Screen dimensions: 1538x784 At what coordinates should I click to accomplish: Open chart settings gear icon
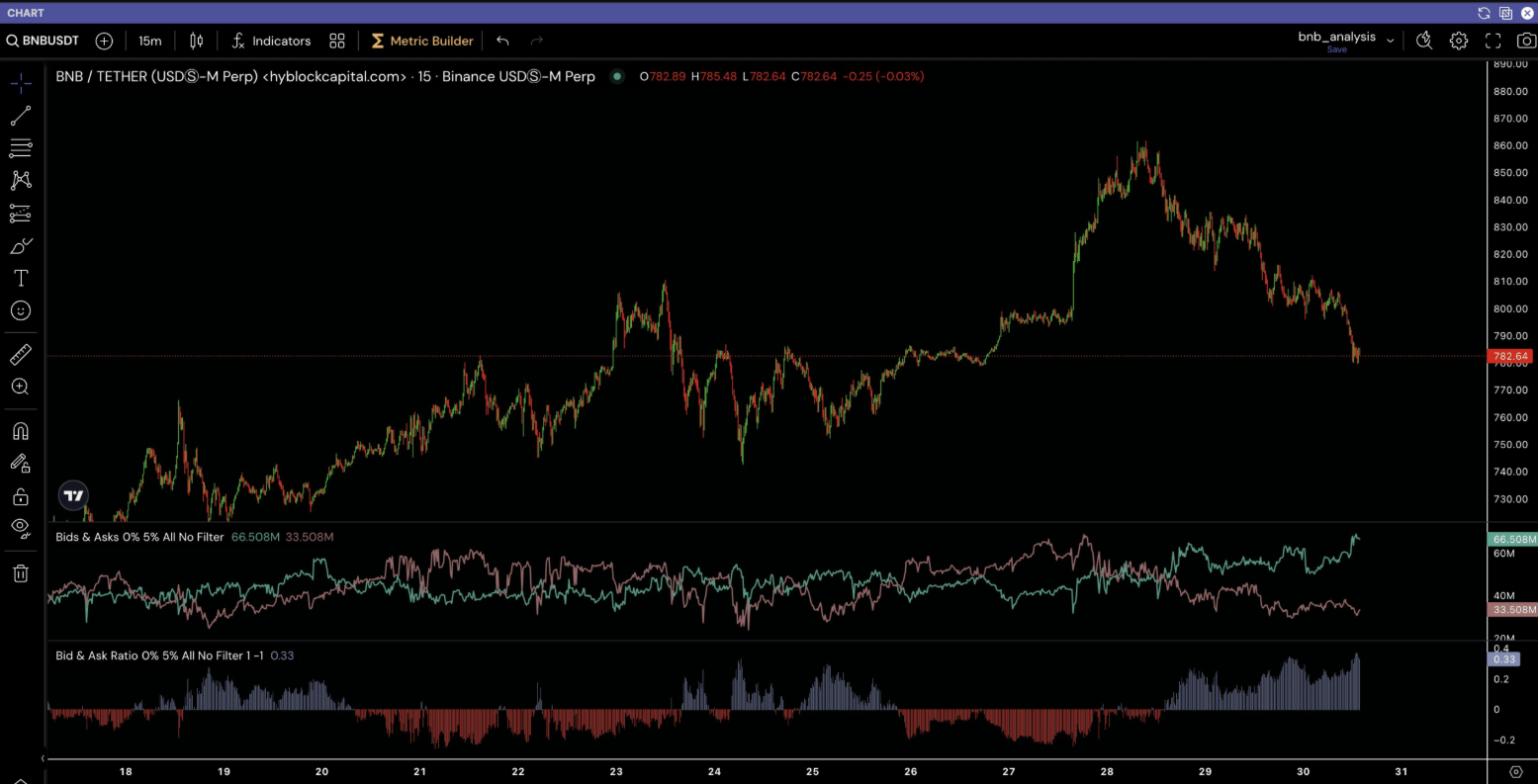pos(1459,41)
